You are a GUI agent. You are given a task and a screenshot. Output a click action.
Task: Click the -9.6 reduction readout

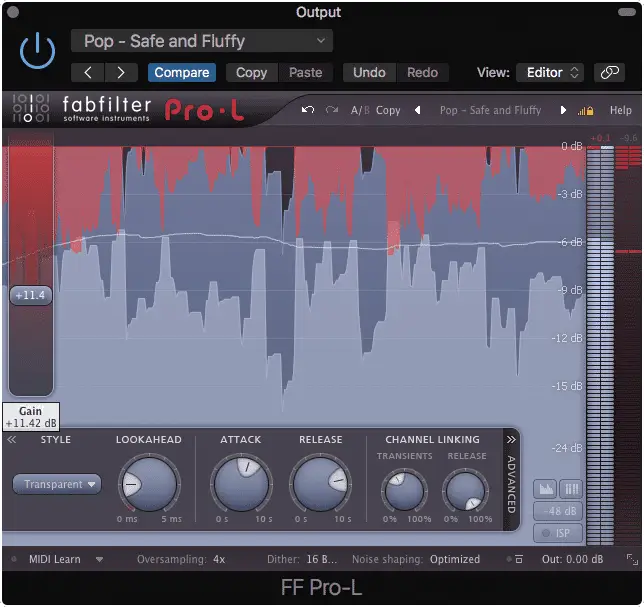tap(628, 138)
